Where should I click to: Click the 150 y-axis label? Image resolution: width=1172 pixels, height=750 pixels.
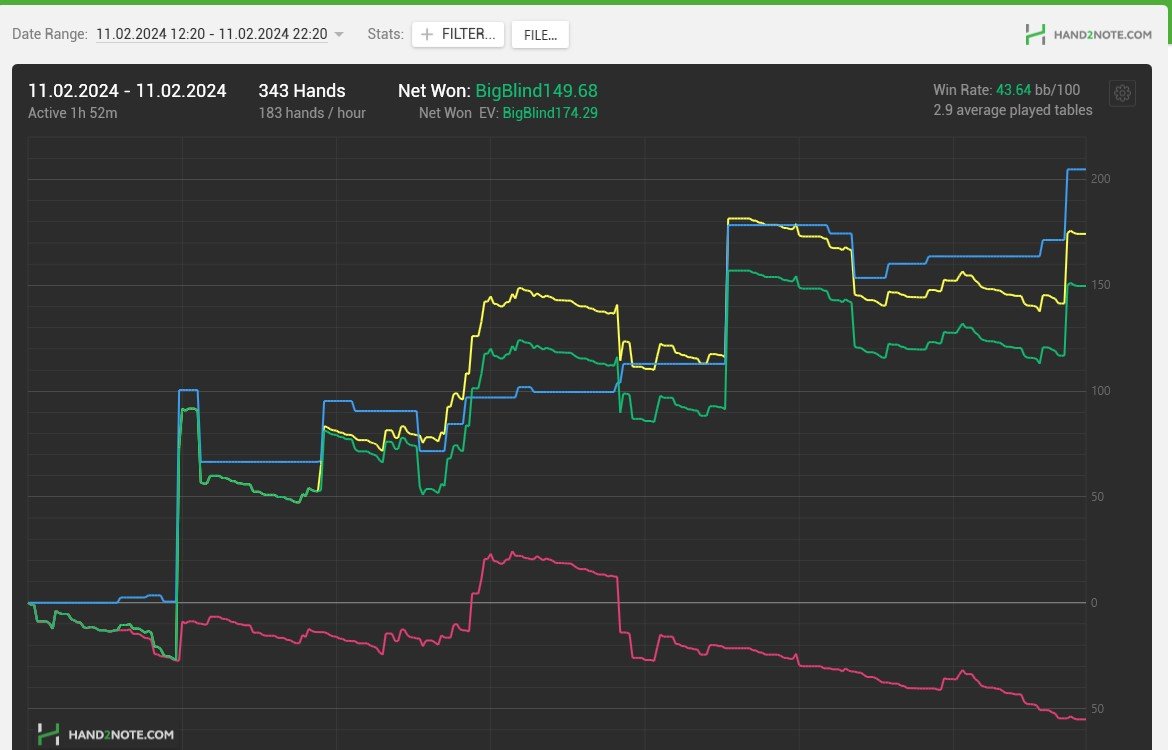click(x=1100, y=285)
